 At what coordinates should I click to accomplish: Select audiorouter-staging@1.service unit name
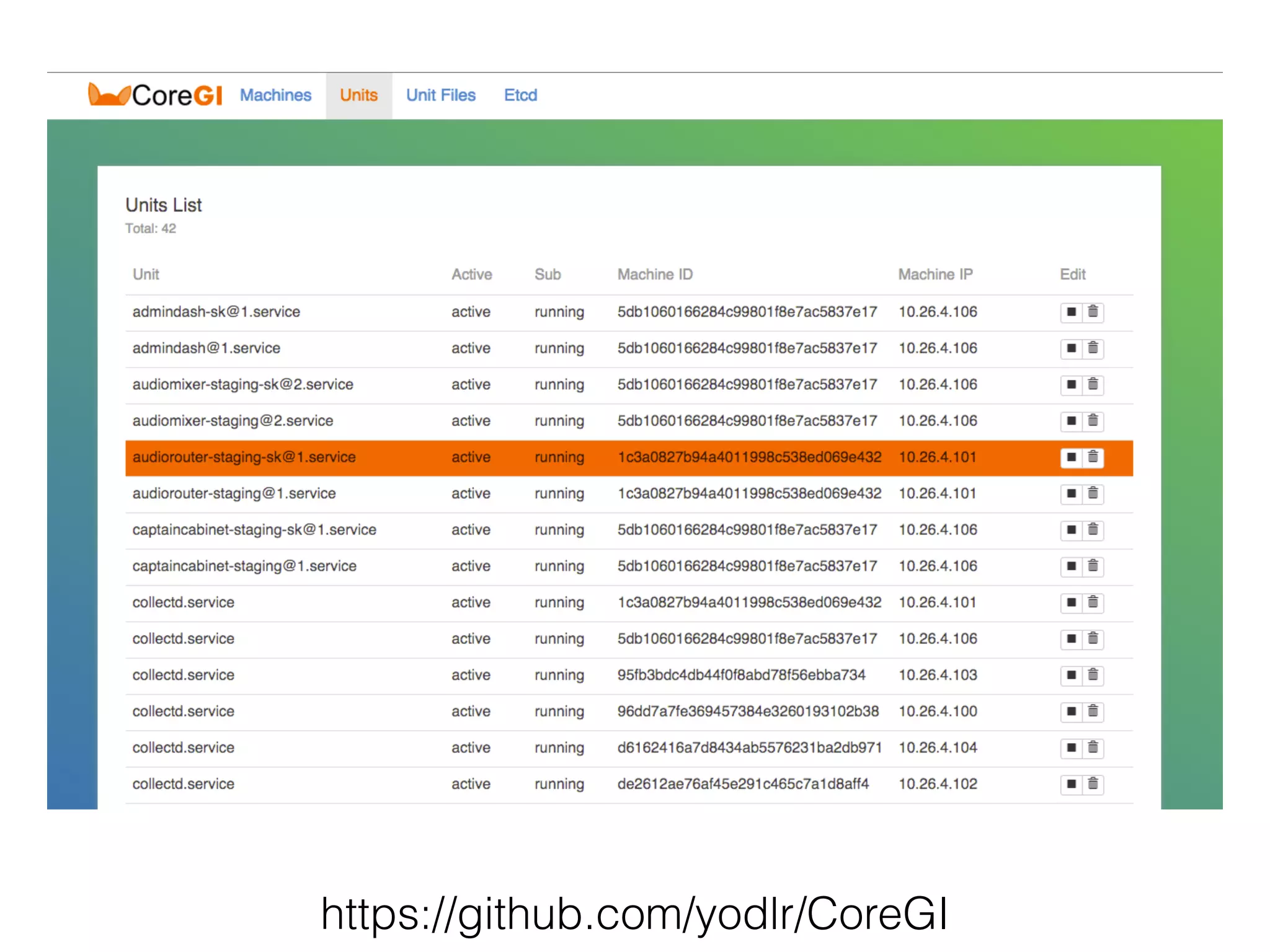(234, 493)
